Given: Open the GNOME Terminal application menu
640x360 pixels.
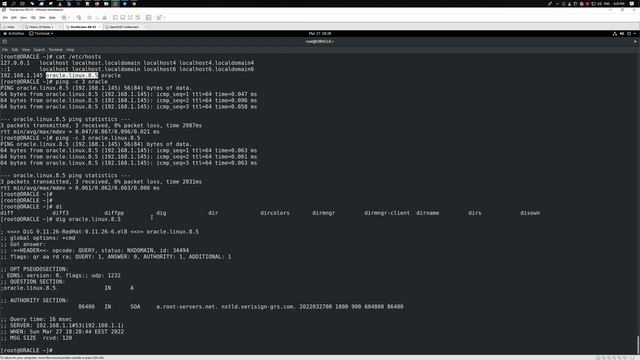Looking at the screenshot, I should pyautogui.click(x=41, y=33).
